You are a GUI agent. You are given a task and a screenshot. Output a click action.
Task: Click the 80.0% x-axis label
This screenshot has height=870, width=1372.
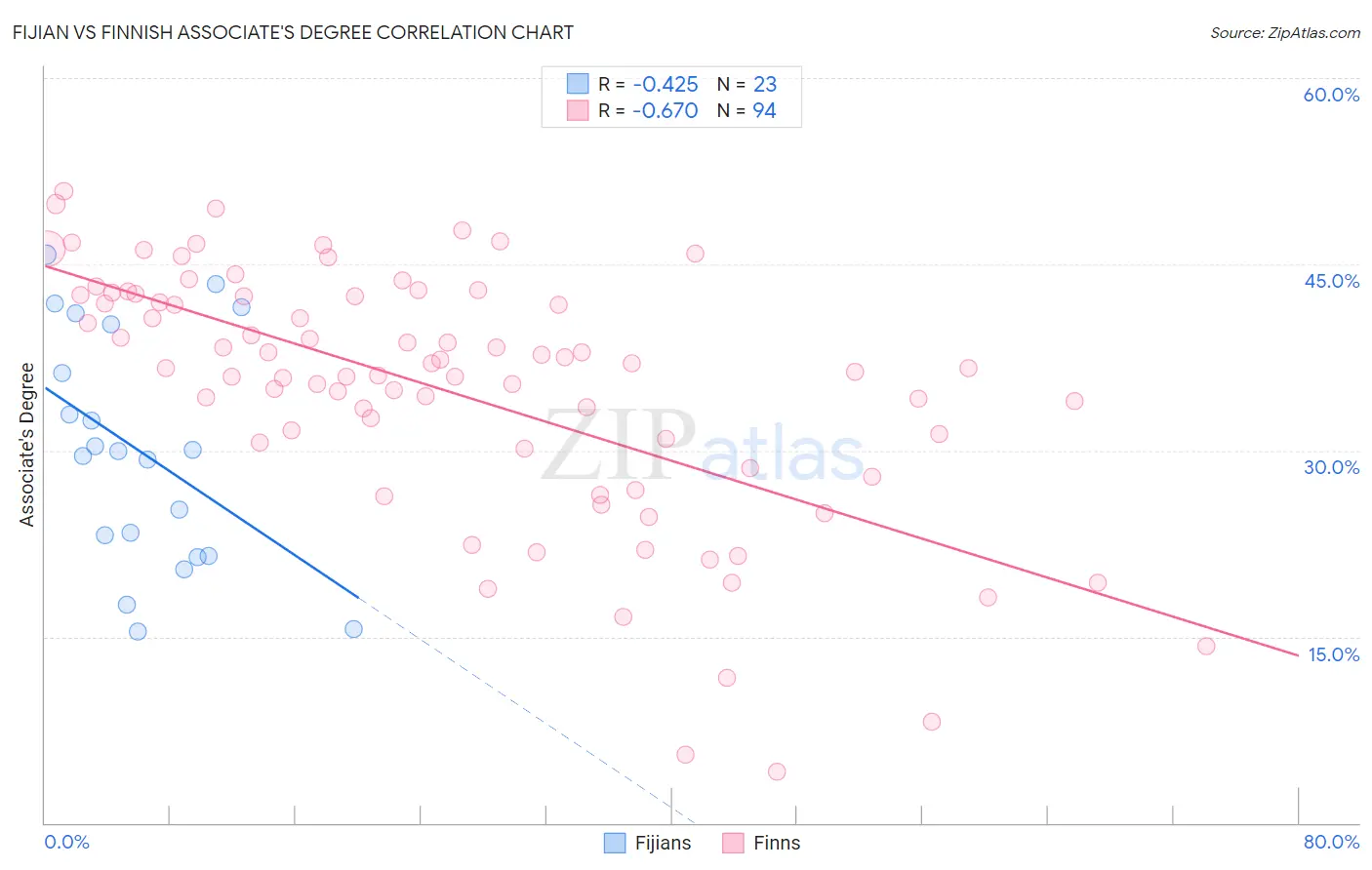(x=1331, y=842)
